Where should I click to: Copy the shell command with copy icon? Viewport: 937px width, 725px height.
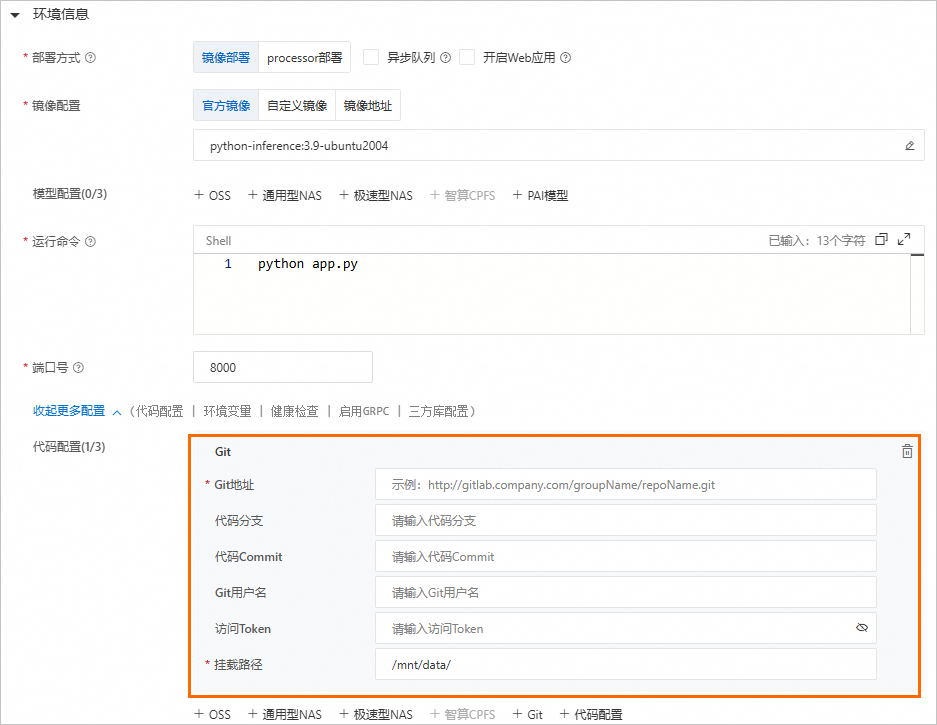[881, 240]
